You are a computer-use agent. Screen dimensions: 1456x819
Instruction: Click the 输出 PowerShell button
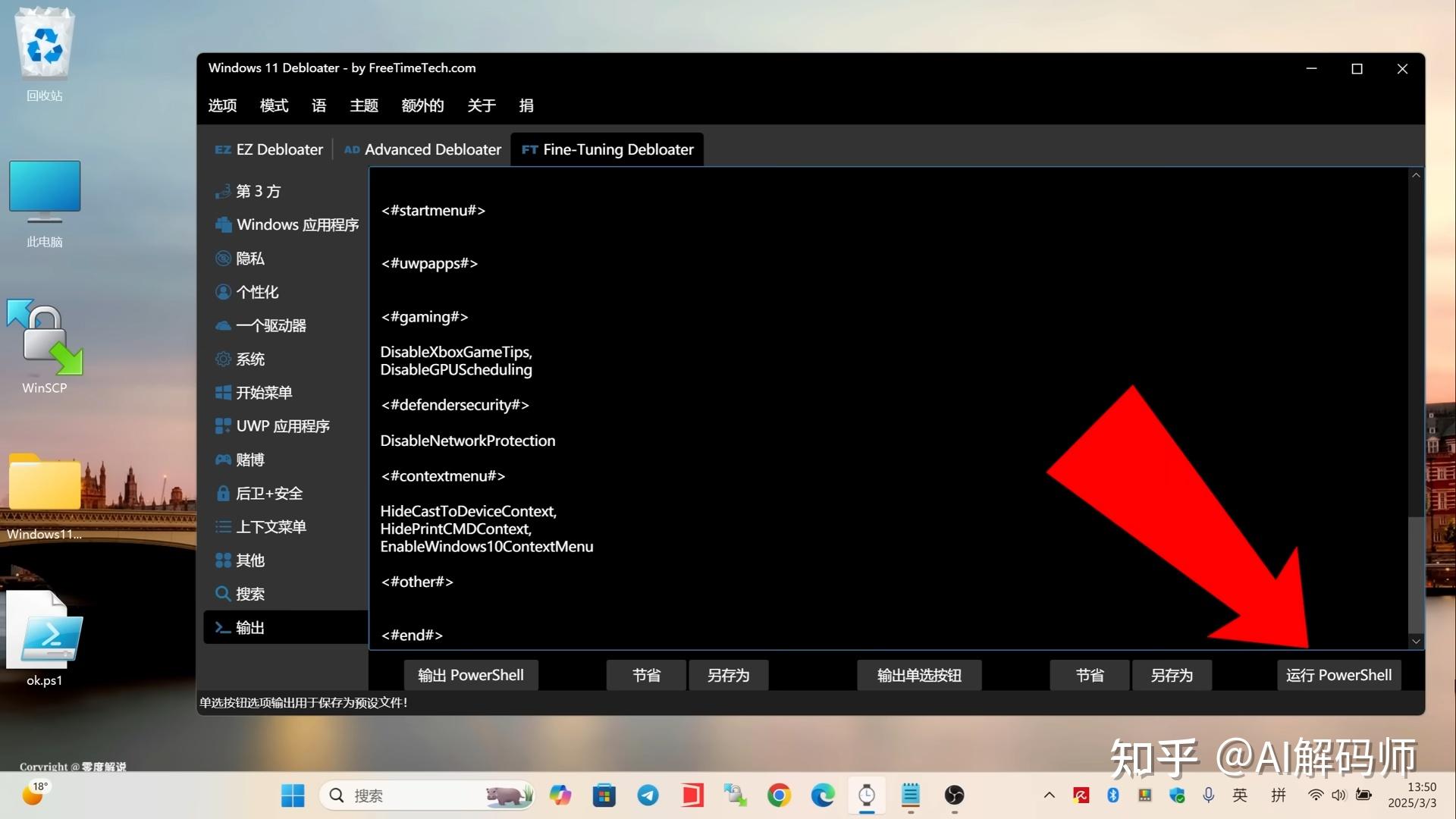[470, 674]
